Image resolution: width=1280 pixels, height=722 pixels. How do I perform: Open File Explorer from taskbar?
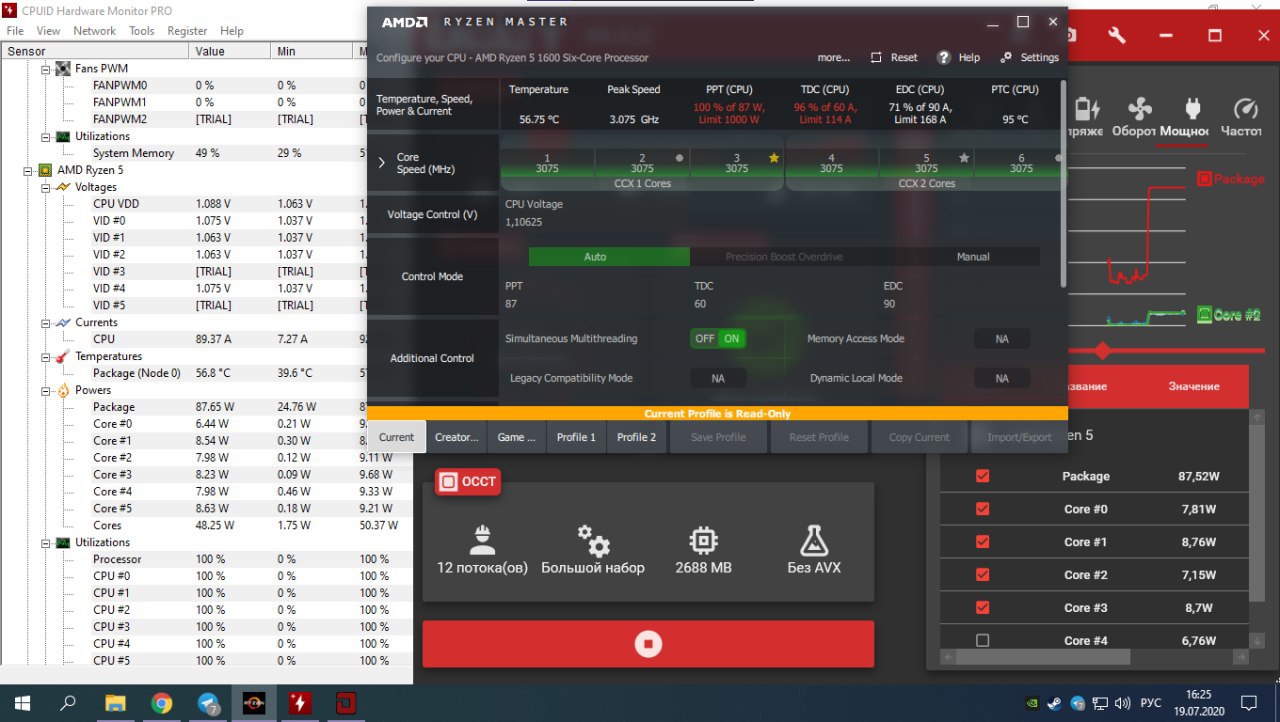pos(115,702)
